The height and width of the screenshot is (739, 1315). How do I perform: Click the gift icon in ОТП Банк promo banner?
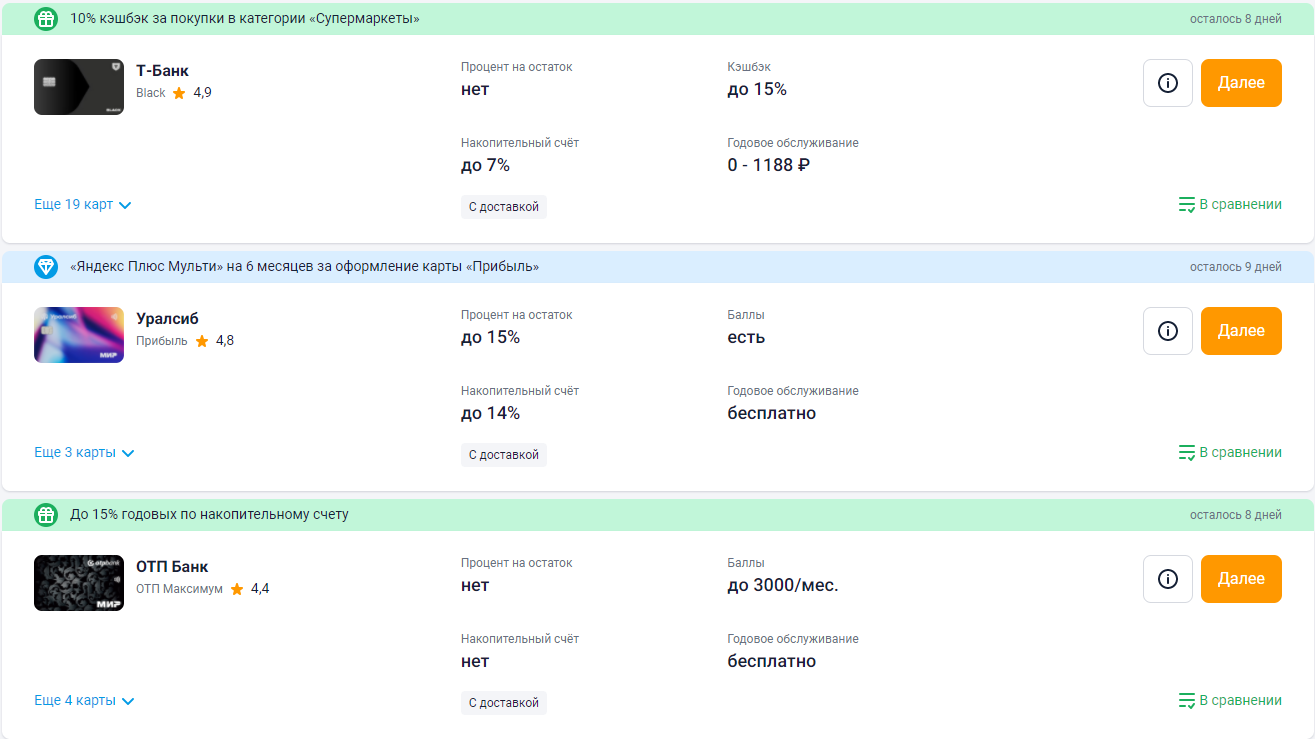click(46, 514)
